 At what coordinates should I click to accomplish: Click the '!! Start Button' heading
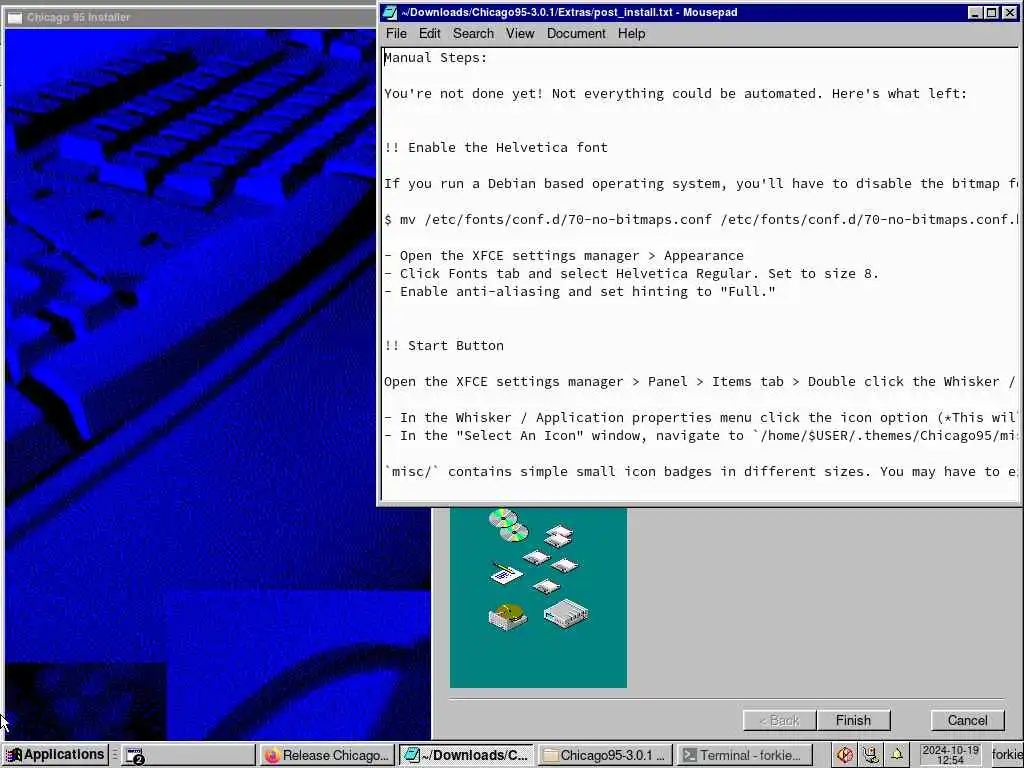(444, 345)
